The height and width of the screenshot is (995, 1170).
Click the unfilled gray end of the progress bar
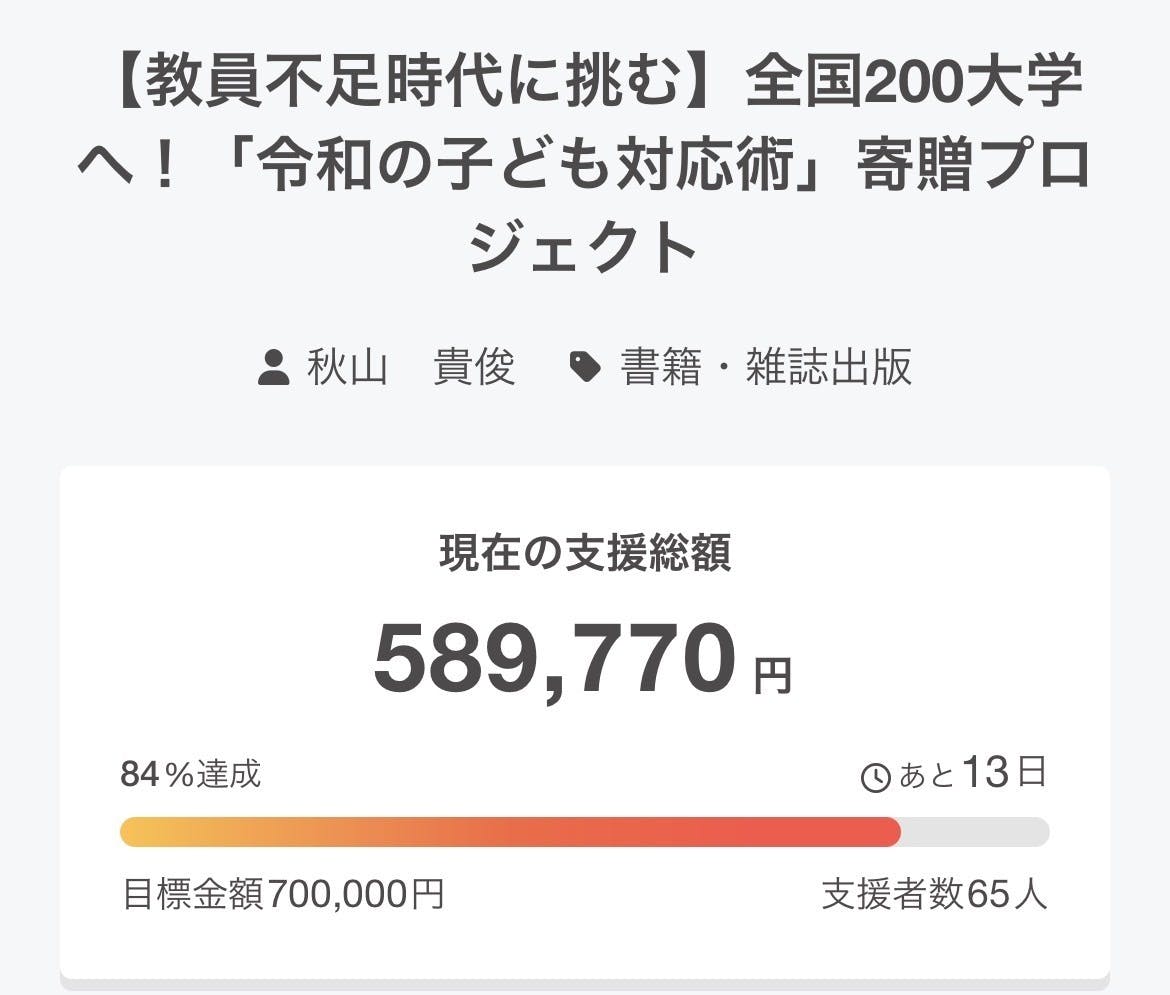pos(975,832)
